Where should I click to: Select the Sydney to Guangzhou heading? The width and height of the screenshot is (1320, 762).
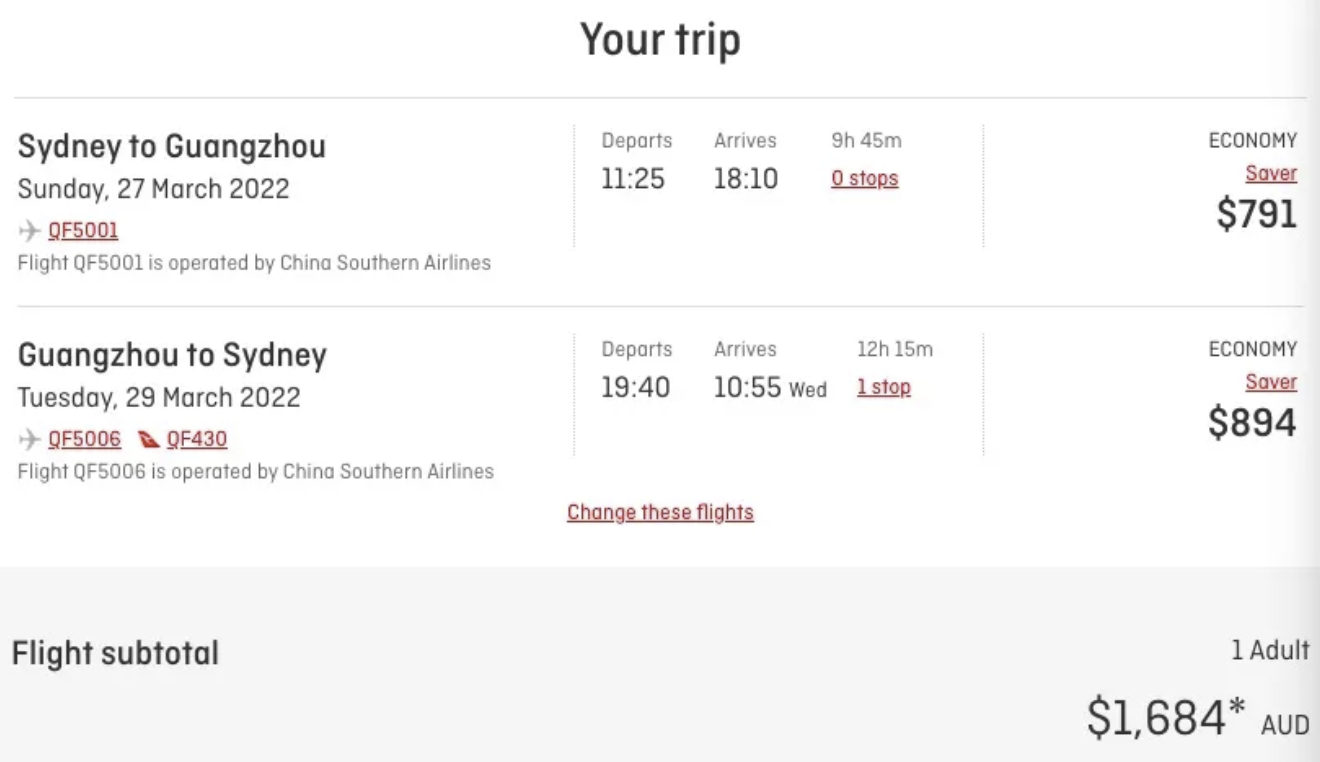click(x=172, y=147)
